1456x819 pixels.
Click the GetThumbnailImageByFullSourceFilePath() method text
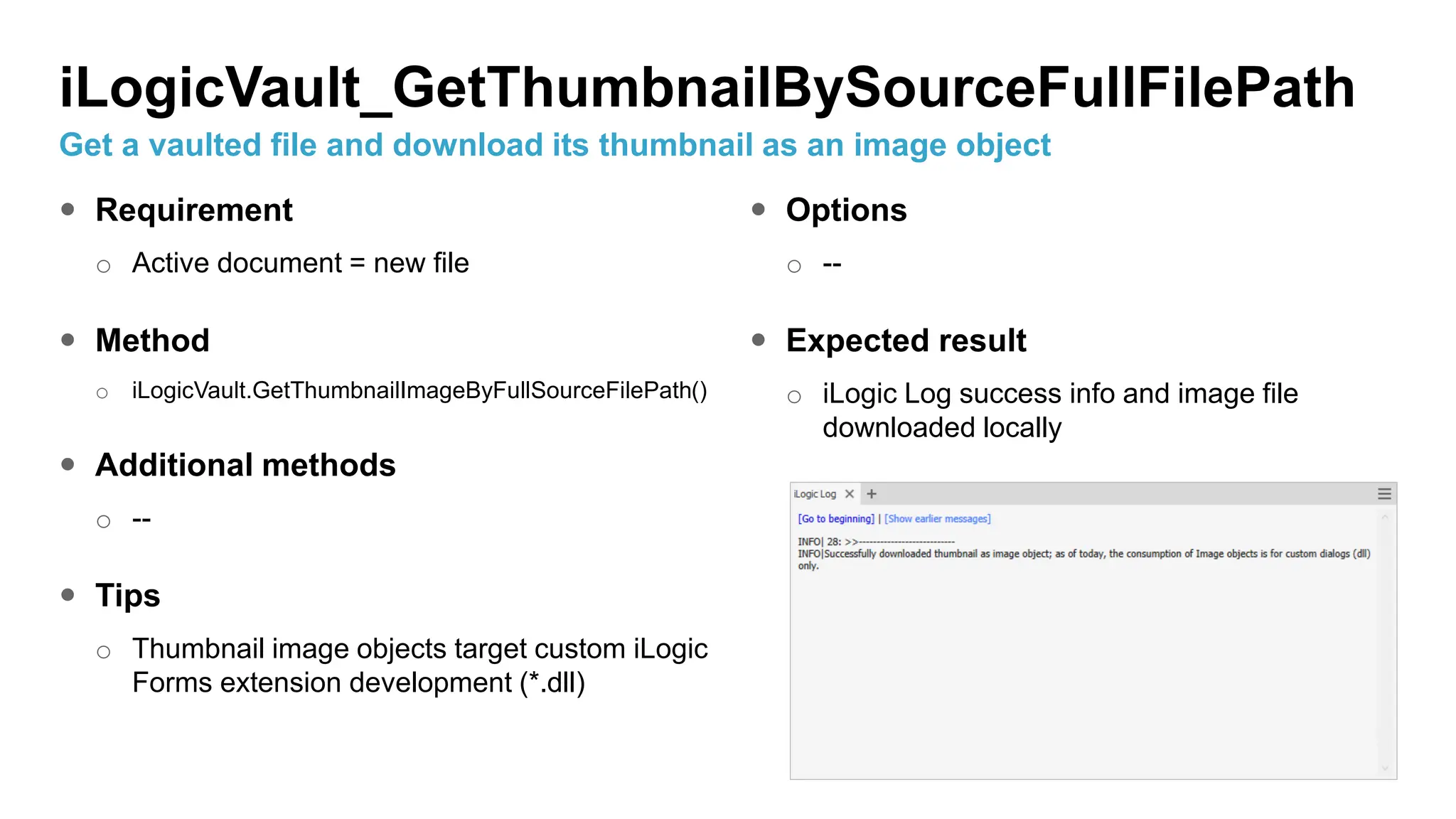tap(419, 390)
